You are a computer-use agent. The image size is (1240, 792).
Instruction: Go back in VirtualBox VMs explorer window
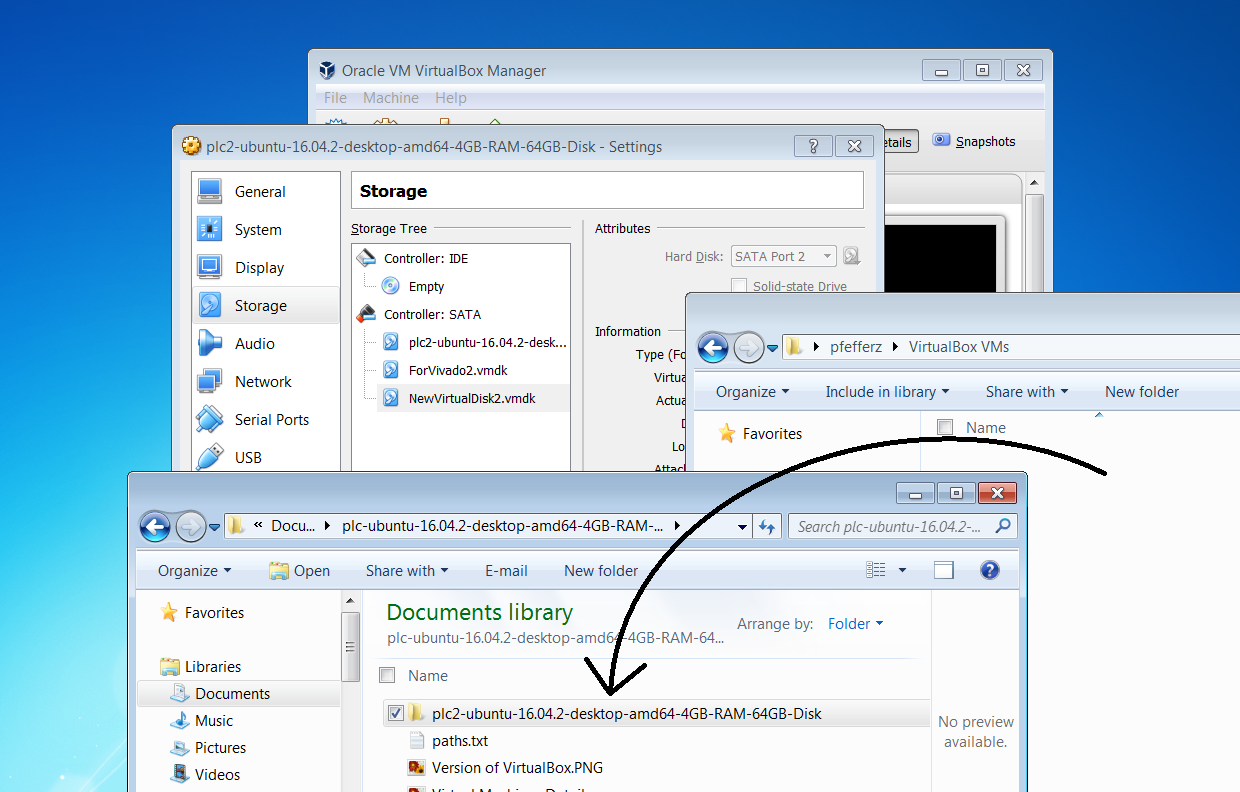coord(713,348)
